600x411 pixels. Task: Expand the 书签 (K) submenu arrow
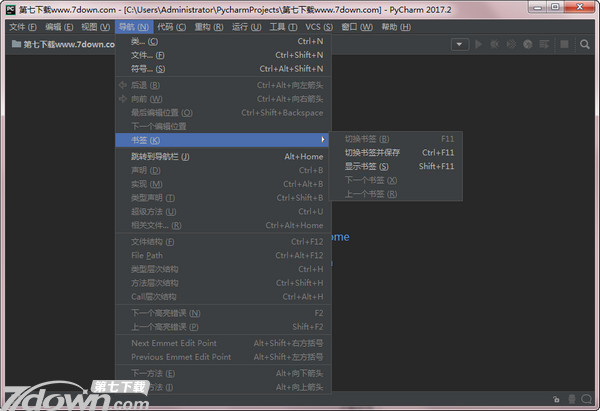pos(323,140)
